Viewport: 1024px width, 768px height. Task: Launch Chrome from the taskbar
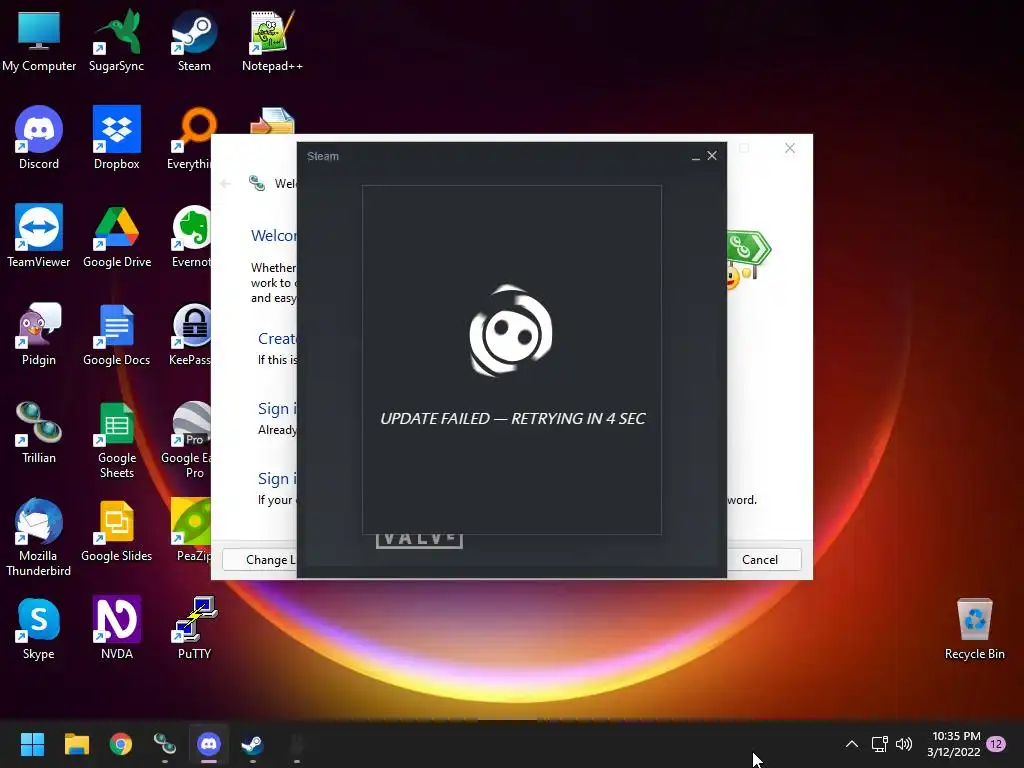pyautogui.click(x=121, y=744)
